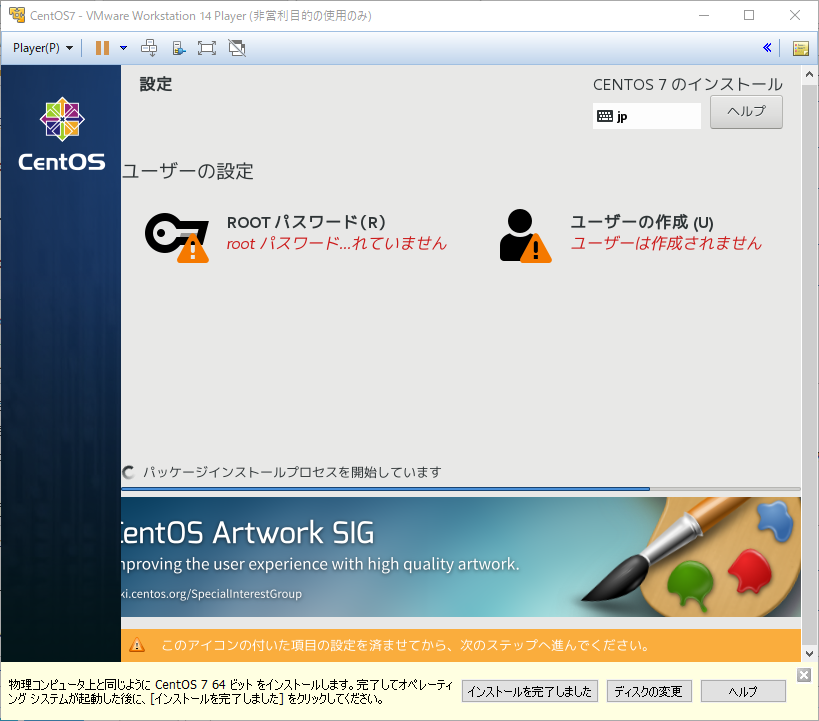
Task: Click the installation progress bar
Action: tap(461, 489)
